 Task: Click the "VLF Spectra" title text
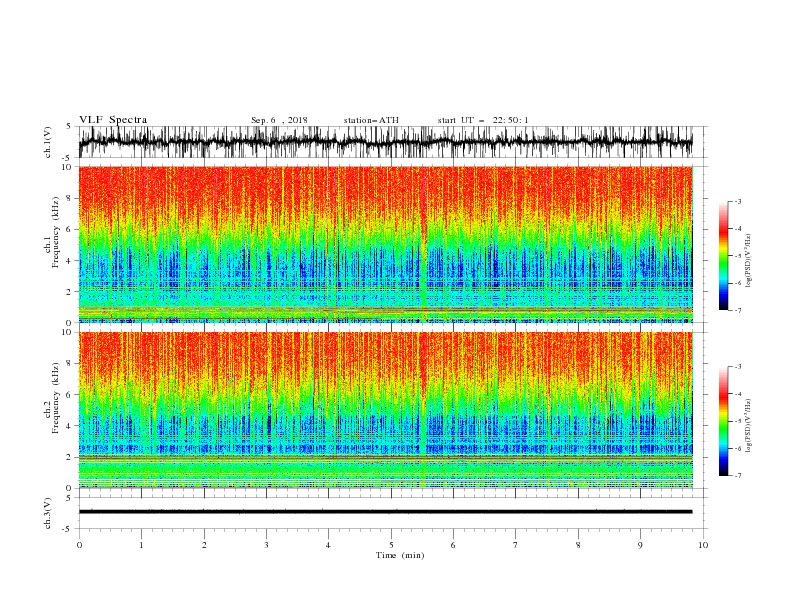coord(113,120)
